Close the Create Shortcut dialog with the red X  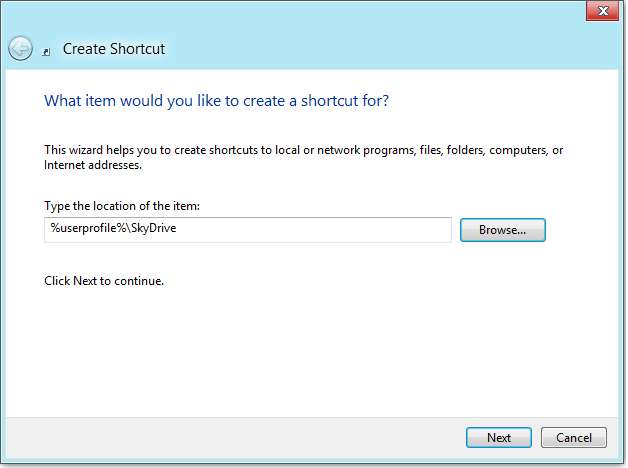point(600,12)
